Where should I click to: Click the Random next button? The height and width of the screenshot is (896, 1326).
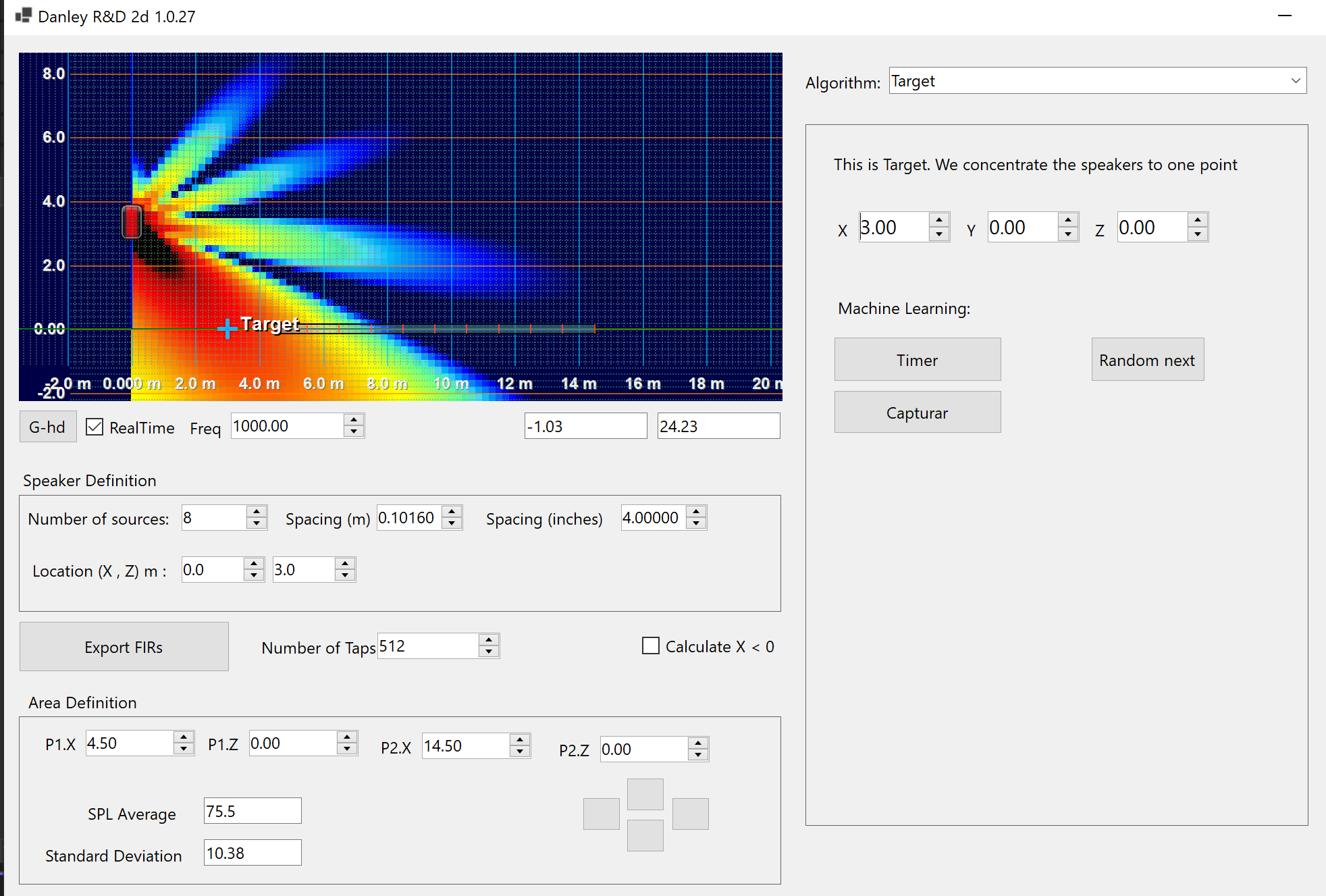(x=1147, y=360)
